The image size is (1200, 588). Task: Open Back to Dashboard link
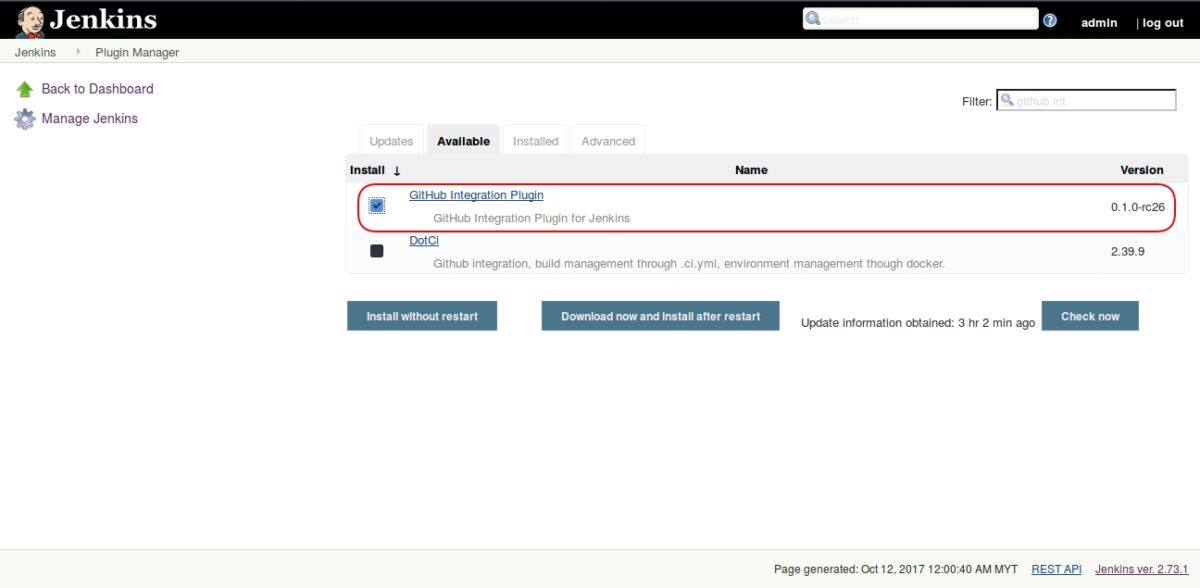[97, 89]
